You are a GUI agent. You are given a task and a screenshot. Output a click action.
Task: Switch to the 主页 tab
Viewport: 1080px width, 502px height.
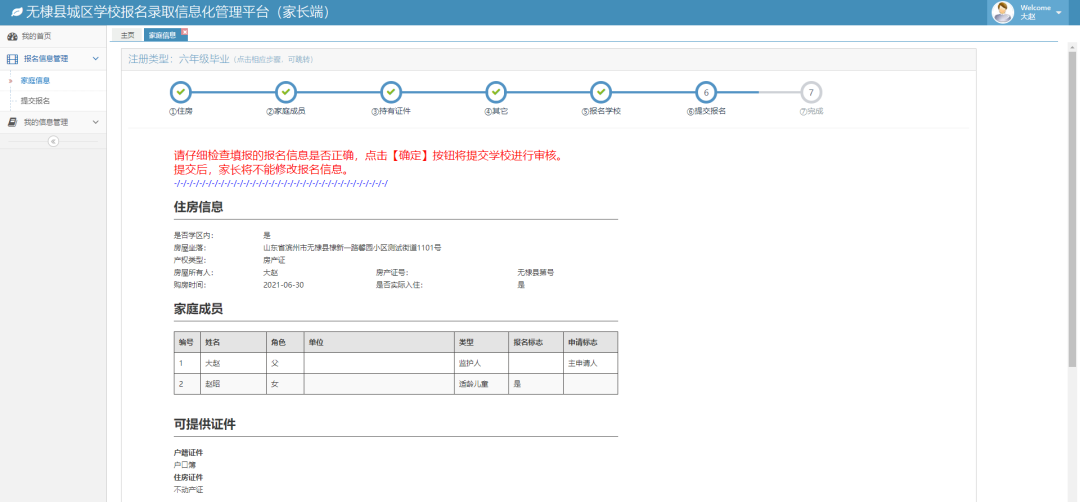tap(127, 35)
